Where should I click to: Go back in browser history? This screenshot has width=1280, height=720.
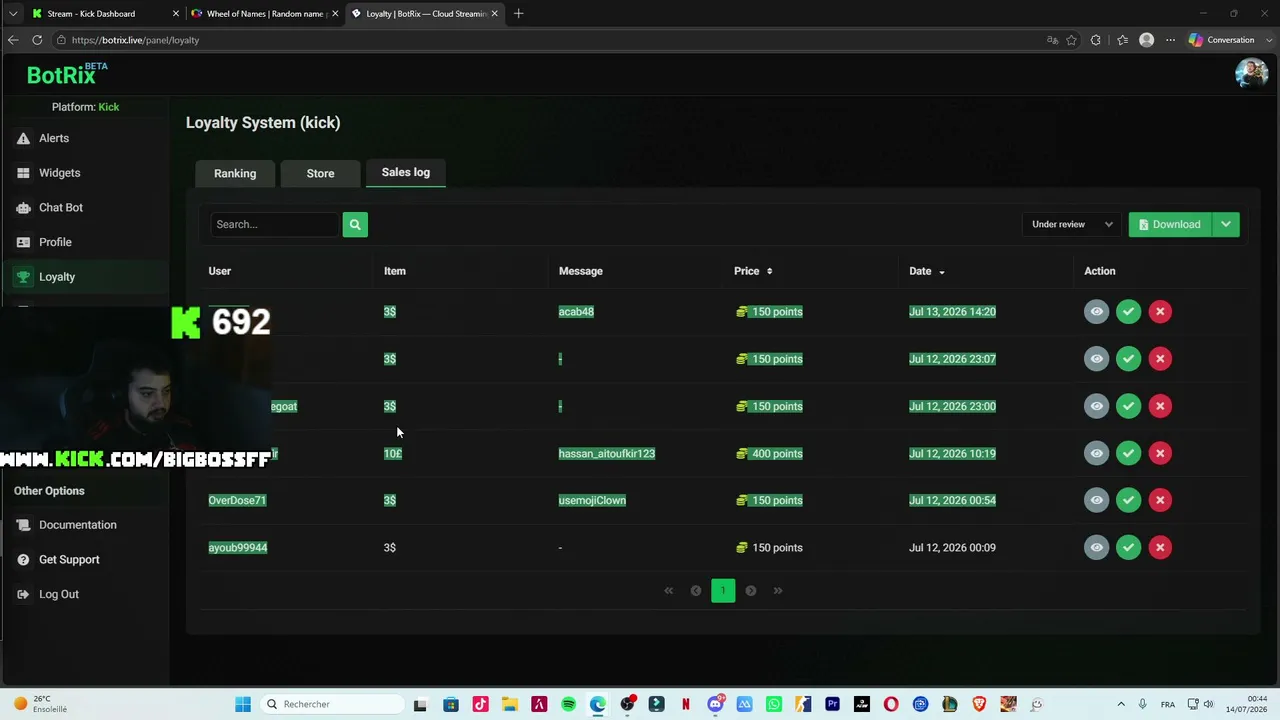[x=13, y=40]
